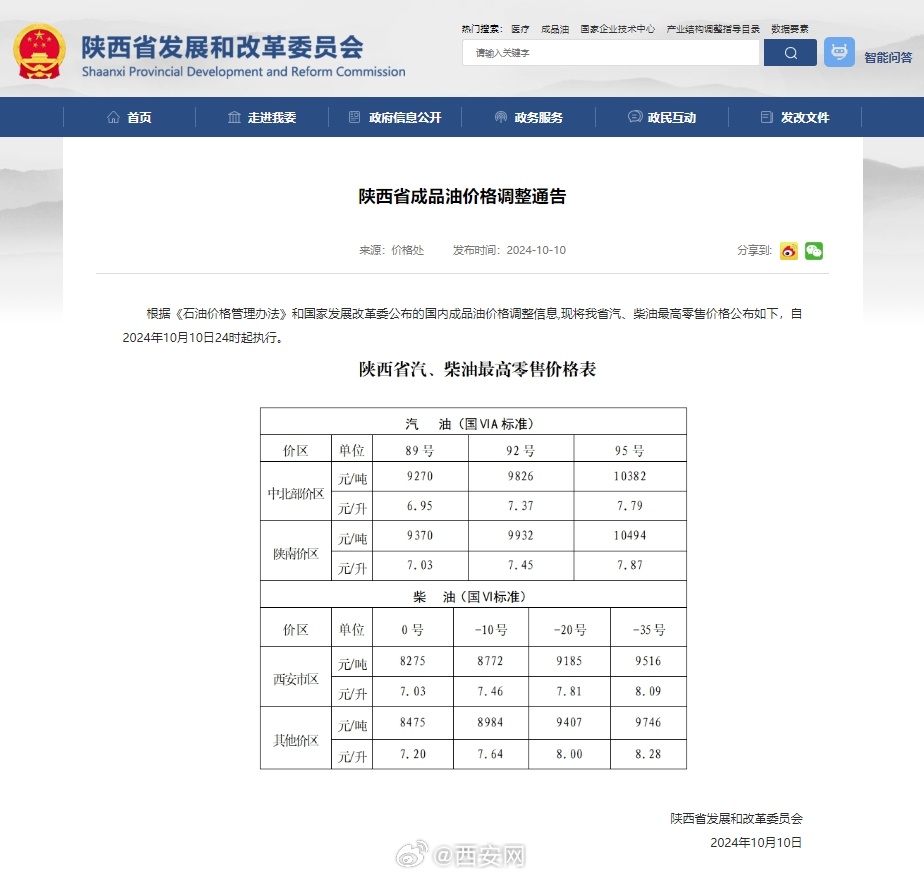Viewport: 924px width, 877px height.
Task: Click the 中北部价区 row label
Action: pyautogui.click(x=296, y=493)
